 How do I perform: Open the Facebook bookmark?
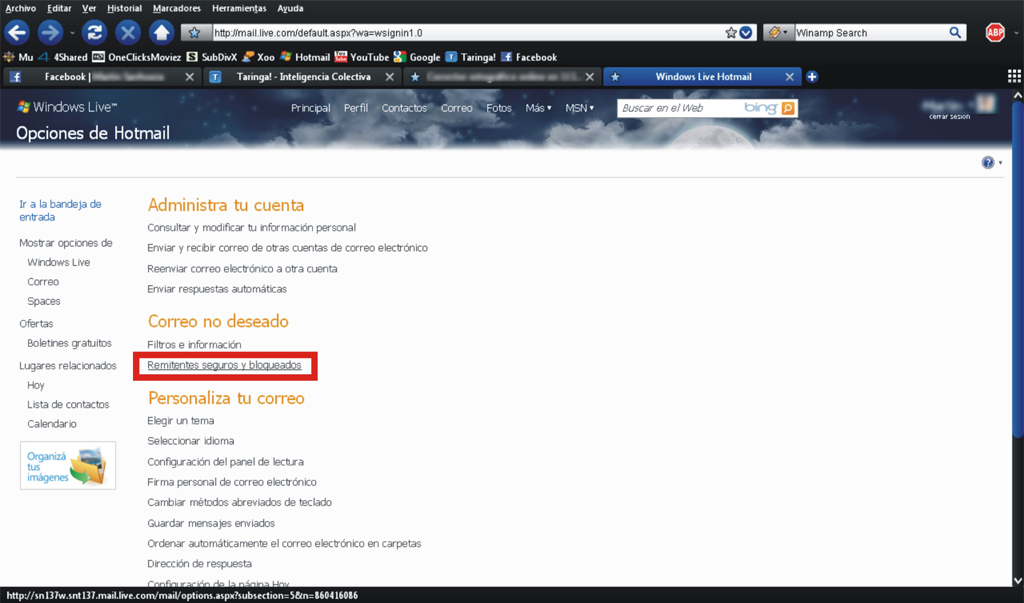tap(529, 57)
